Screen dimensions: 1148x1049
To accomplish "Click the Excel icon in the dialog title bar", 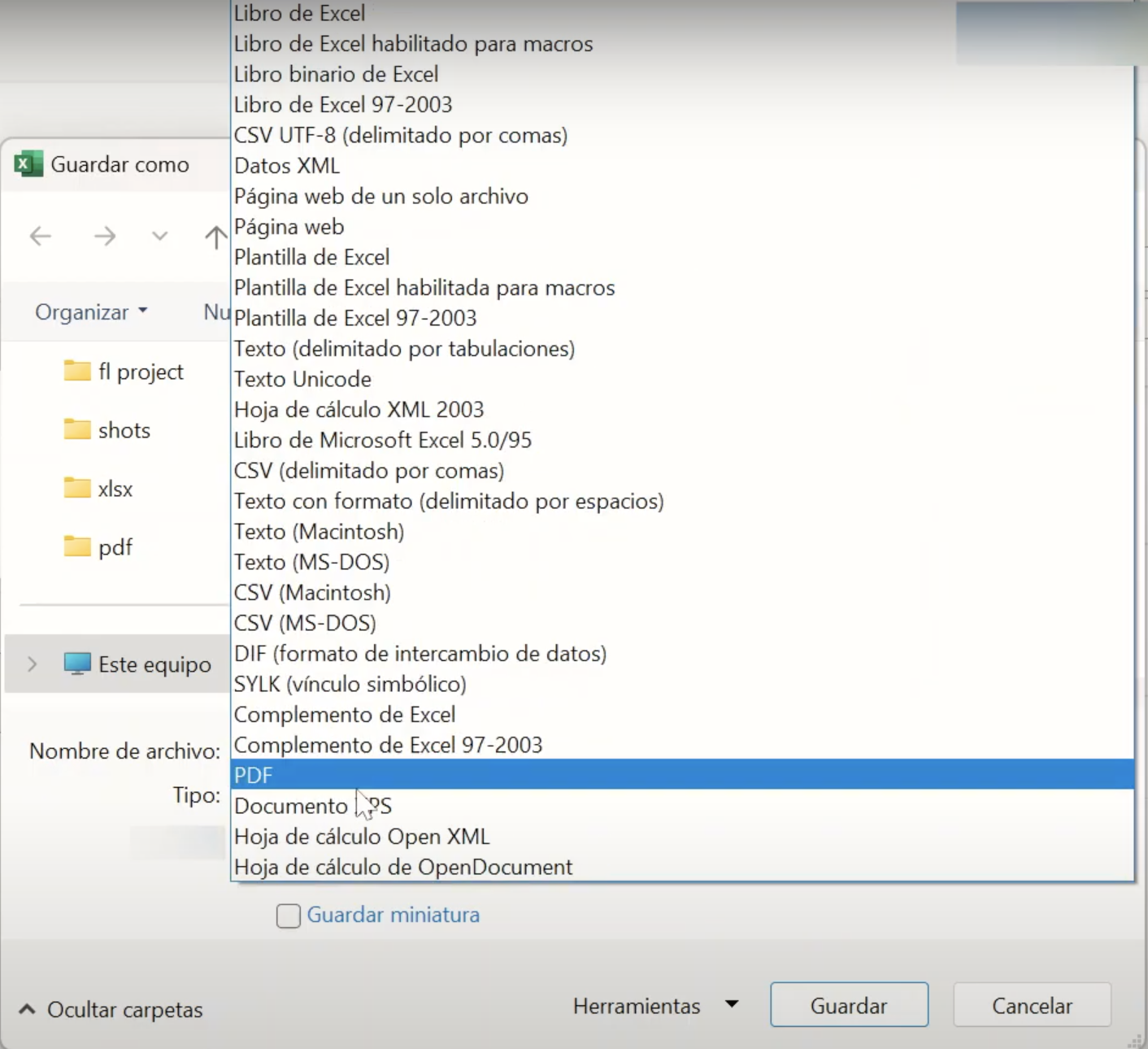I will pos(27,164).
